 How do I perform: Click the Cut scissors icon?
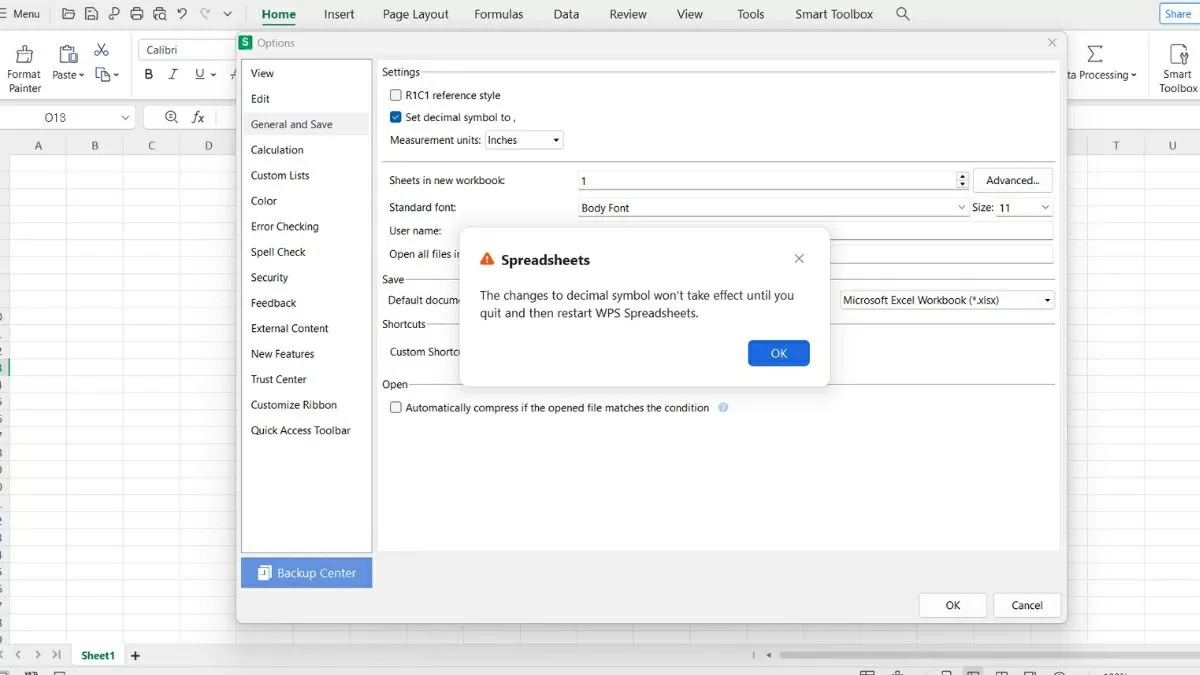point(101,50)
